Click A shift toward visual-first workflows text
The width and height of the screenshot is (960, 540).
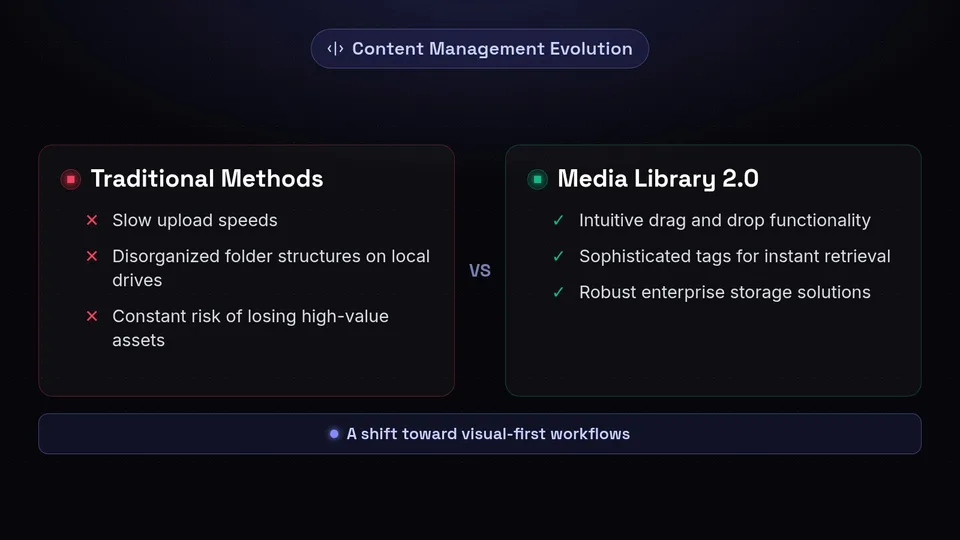tap(488, 433)
